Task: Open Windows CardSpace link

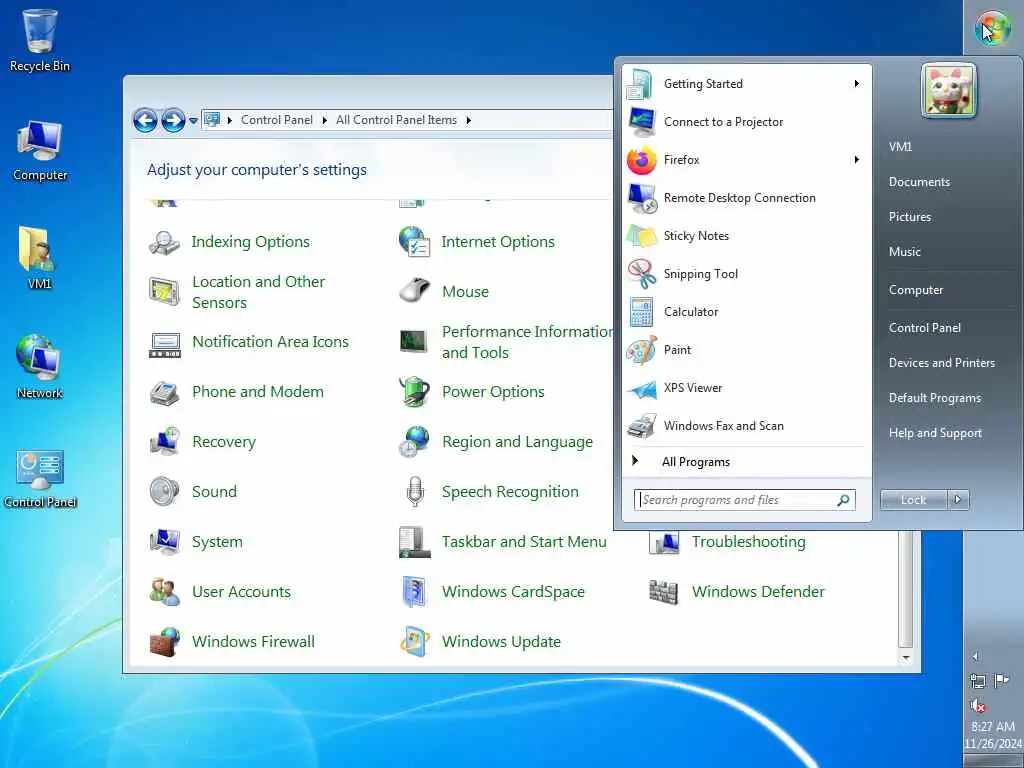Action: pyautogui.click(x=513, y=592)
